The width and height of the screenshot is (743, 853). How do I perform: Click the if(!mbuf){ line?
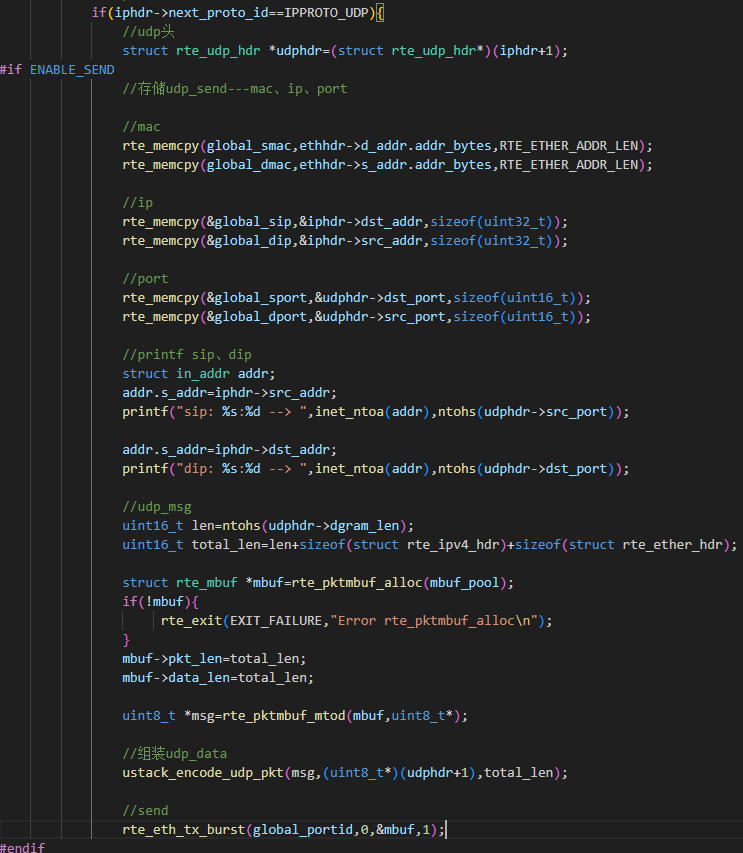(160, 602)
